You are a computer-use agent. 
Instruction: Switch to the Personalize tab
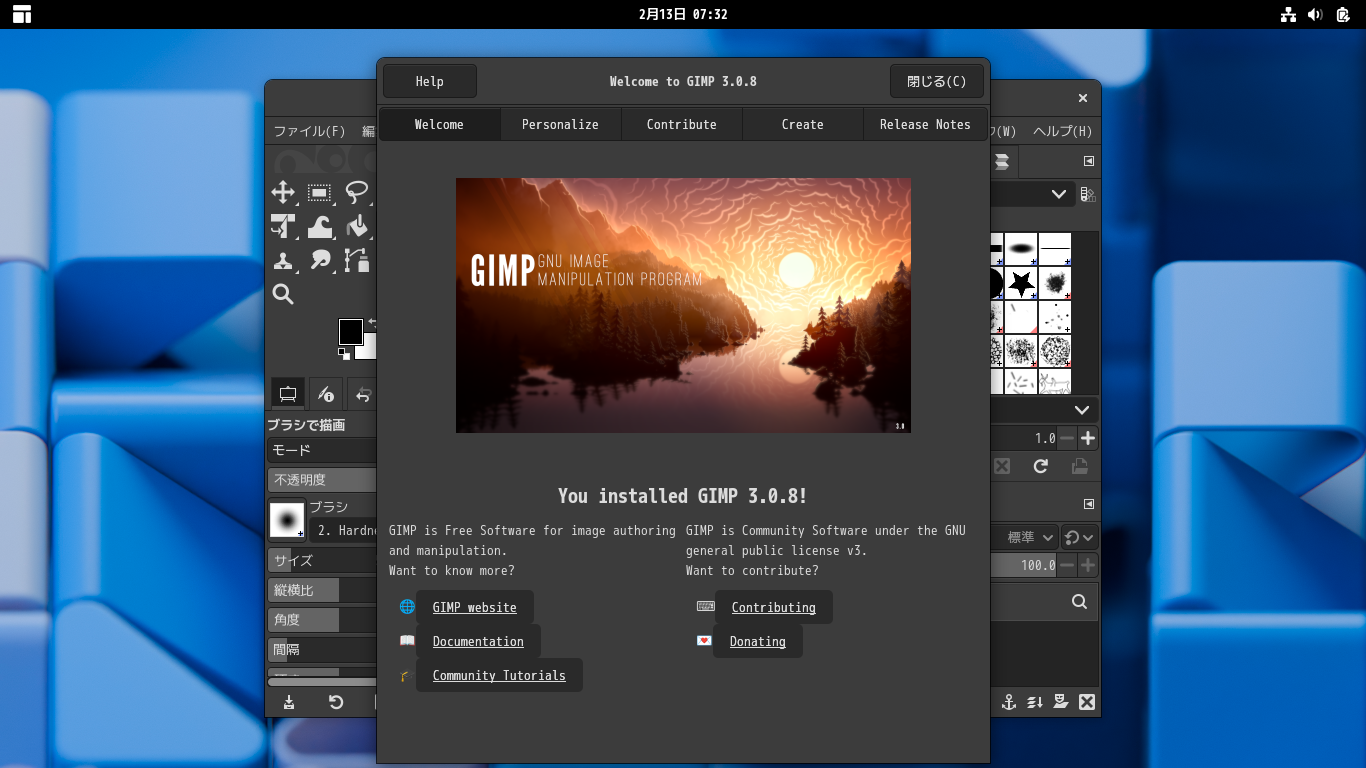tap(560, 124)
